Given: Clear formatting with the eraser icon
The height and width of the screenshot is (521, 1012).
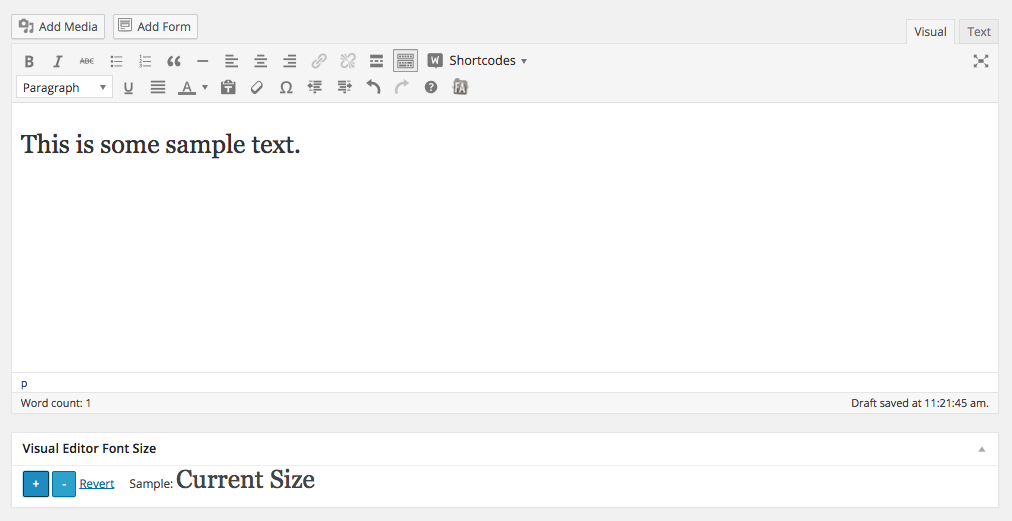Looking at the screenshot, I should tap(257, 88).
